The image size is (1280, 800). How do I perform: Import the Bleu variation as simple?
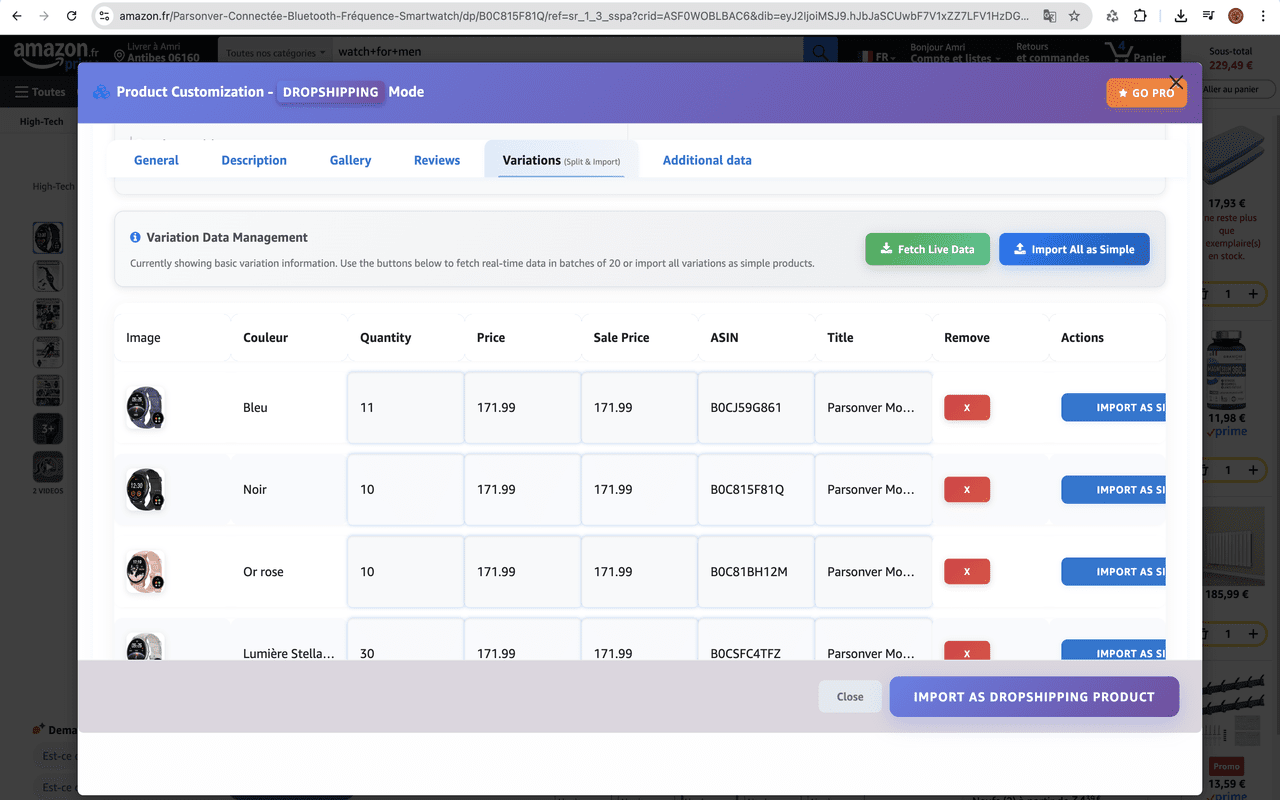tap(1113, 408)
